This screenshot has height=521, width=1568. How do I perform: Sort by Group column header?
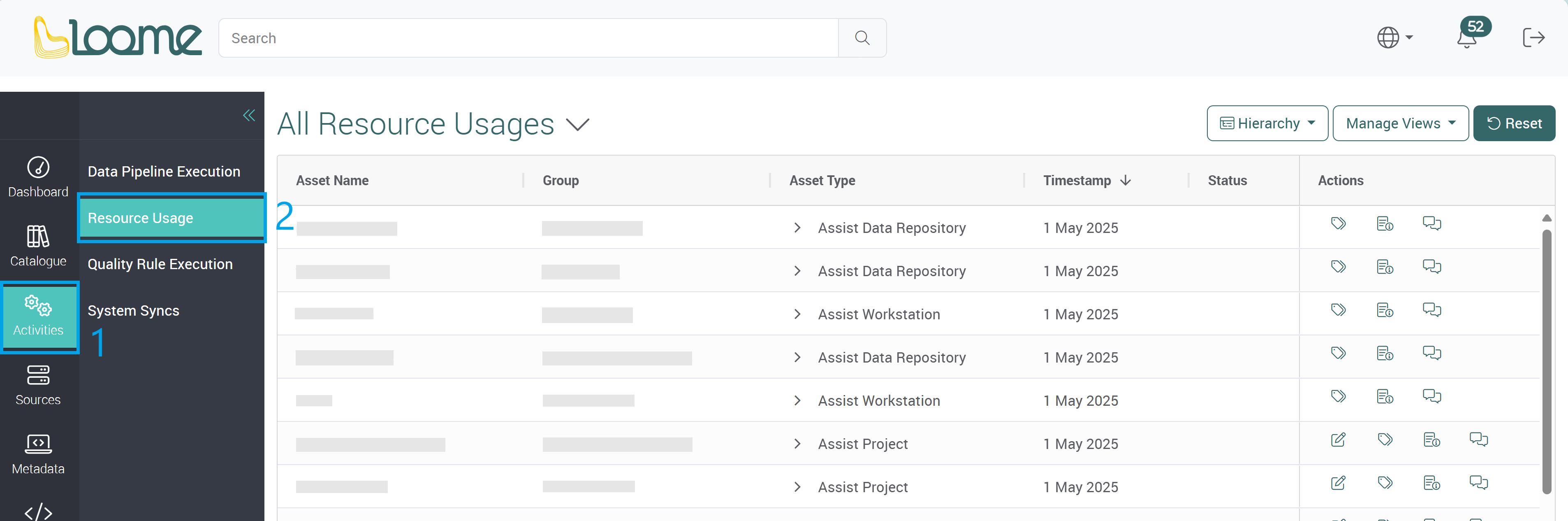pyautogui.click(x=560, y=180)
